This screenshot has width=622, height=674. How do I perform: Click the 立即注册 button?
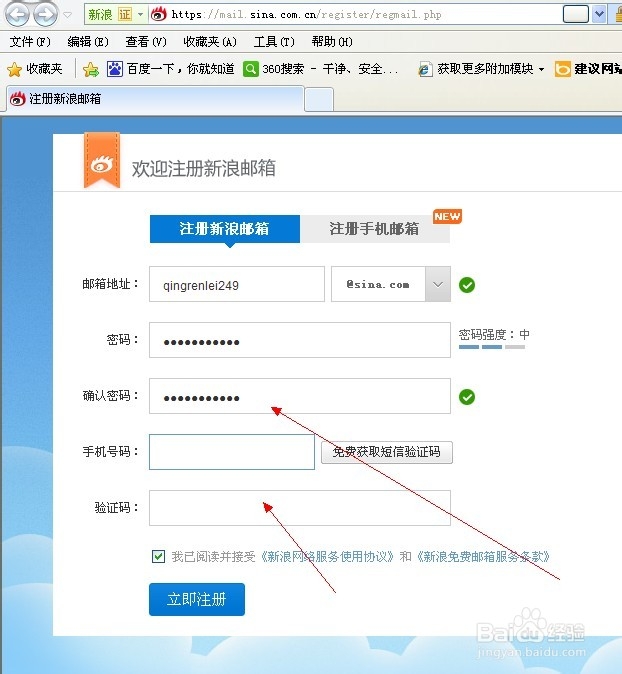(x=197, y=599)
